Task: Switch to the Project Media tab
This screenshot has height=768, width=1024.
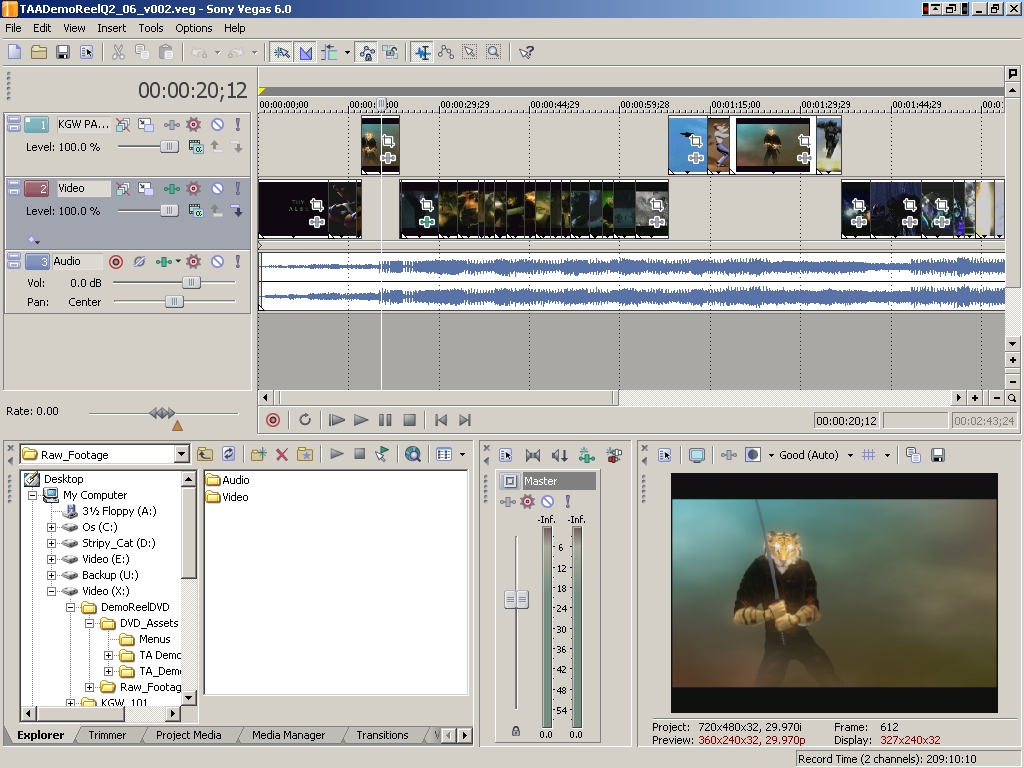Action: 188,735
